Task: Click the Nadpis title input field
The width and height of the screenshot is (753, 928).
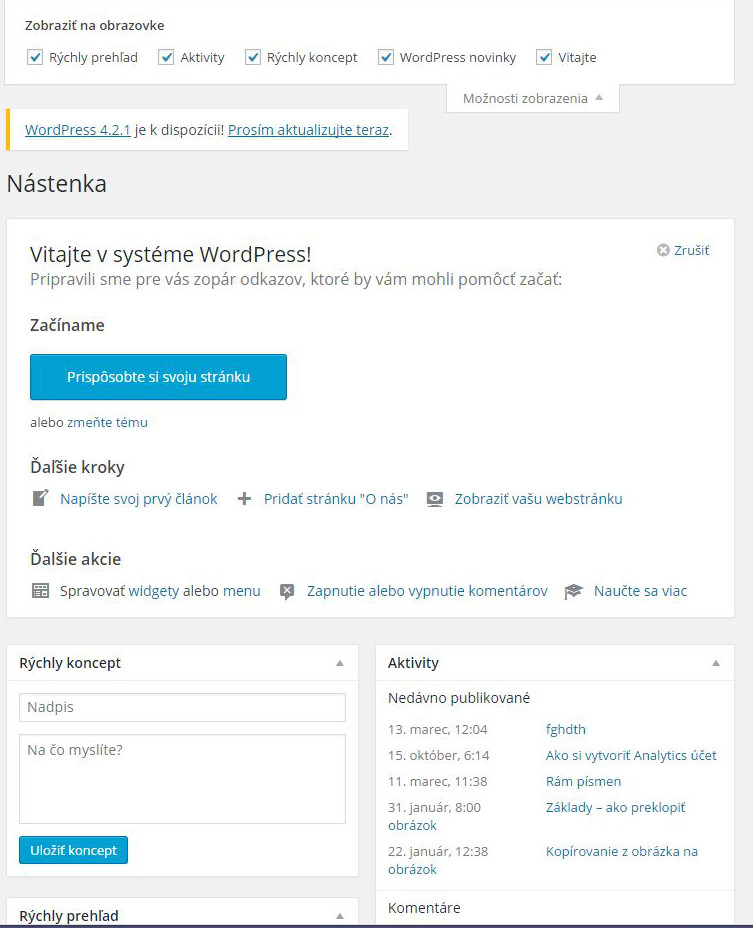Action: [x=182, y=707]
